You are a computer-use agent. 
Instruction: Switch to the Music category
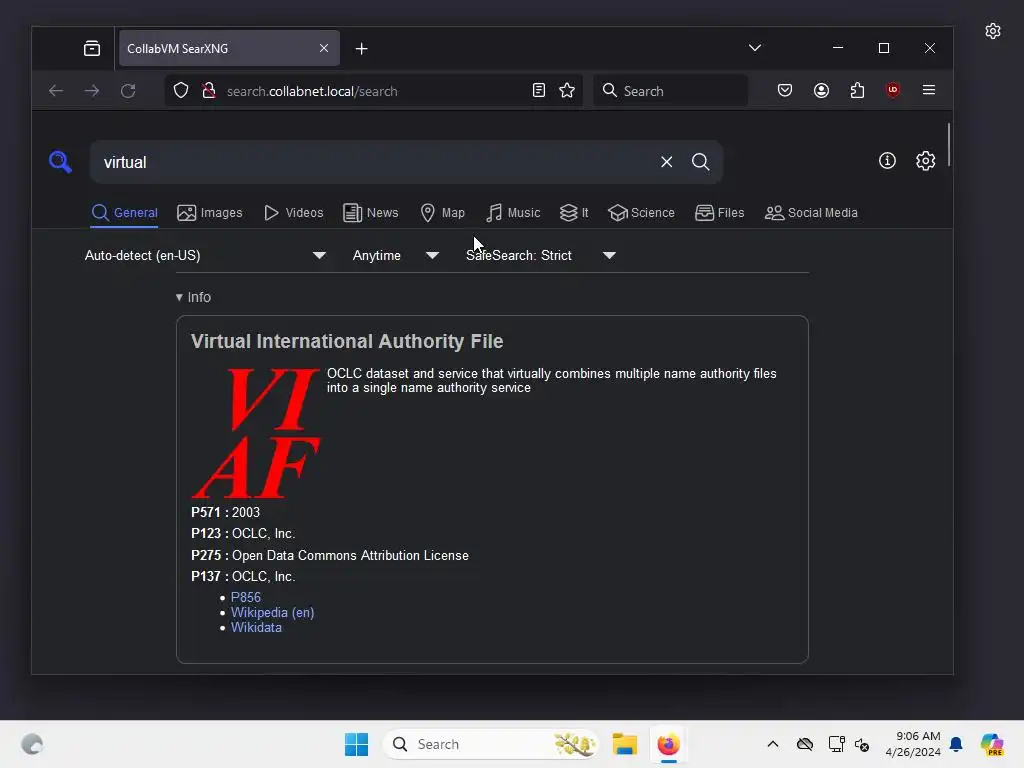[513, 213]
